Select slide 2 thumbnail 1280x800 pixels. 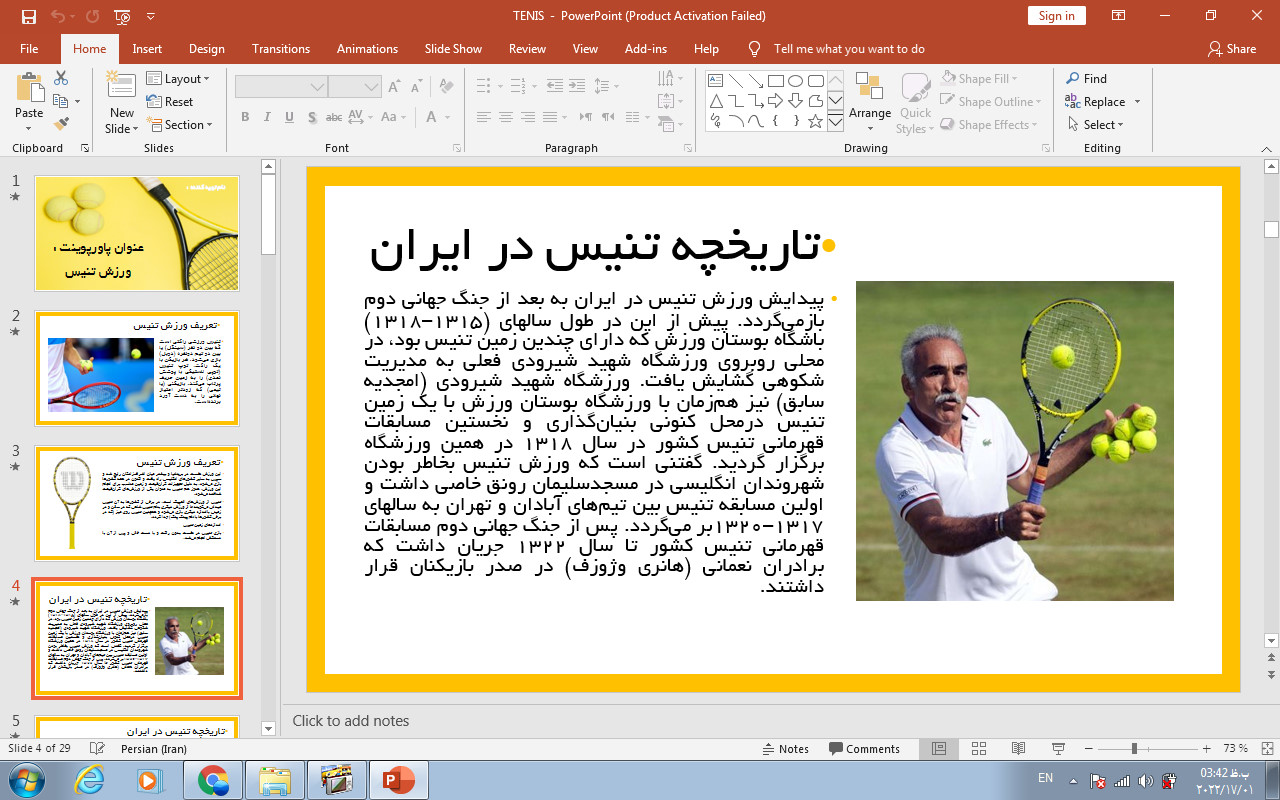[137, 368]
